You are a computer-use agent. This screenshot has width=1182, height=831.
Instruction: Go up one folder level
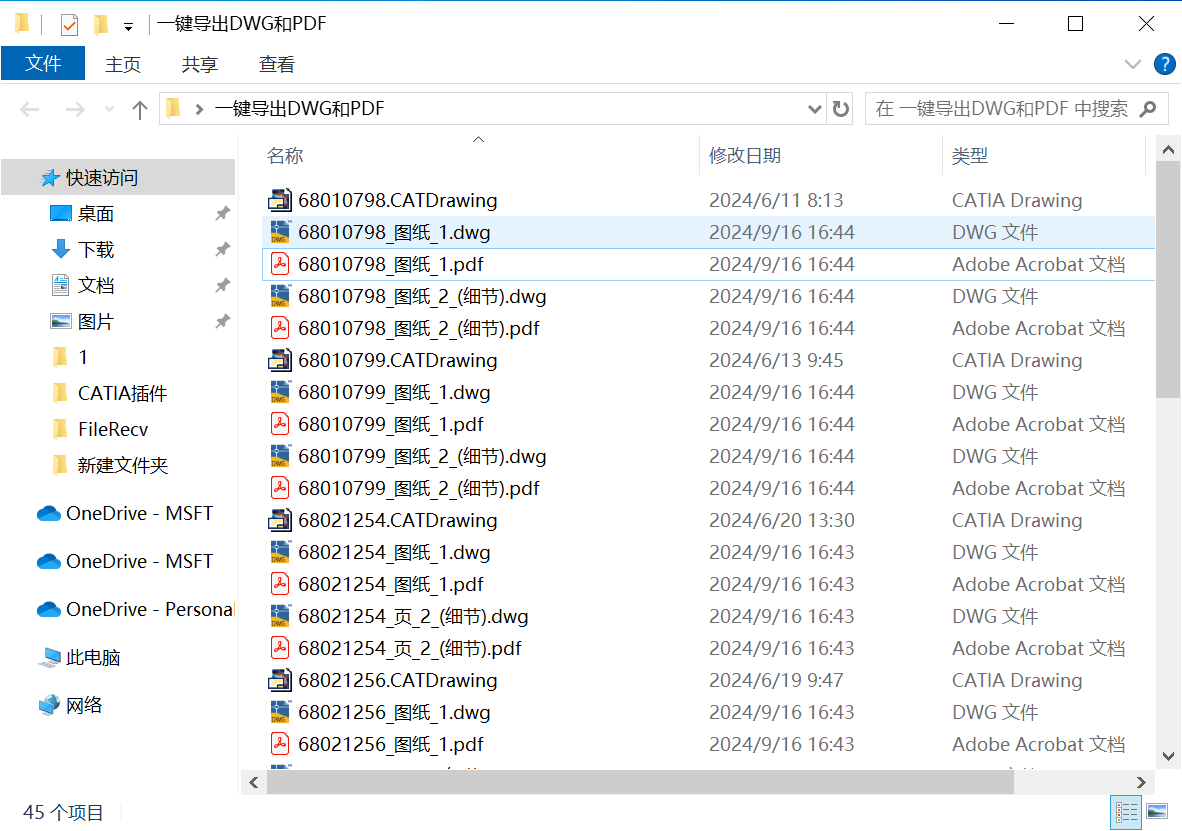[140, 109]
